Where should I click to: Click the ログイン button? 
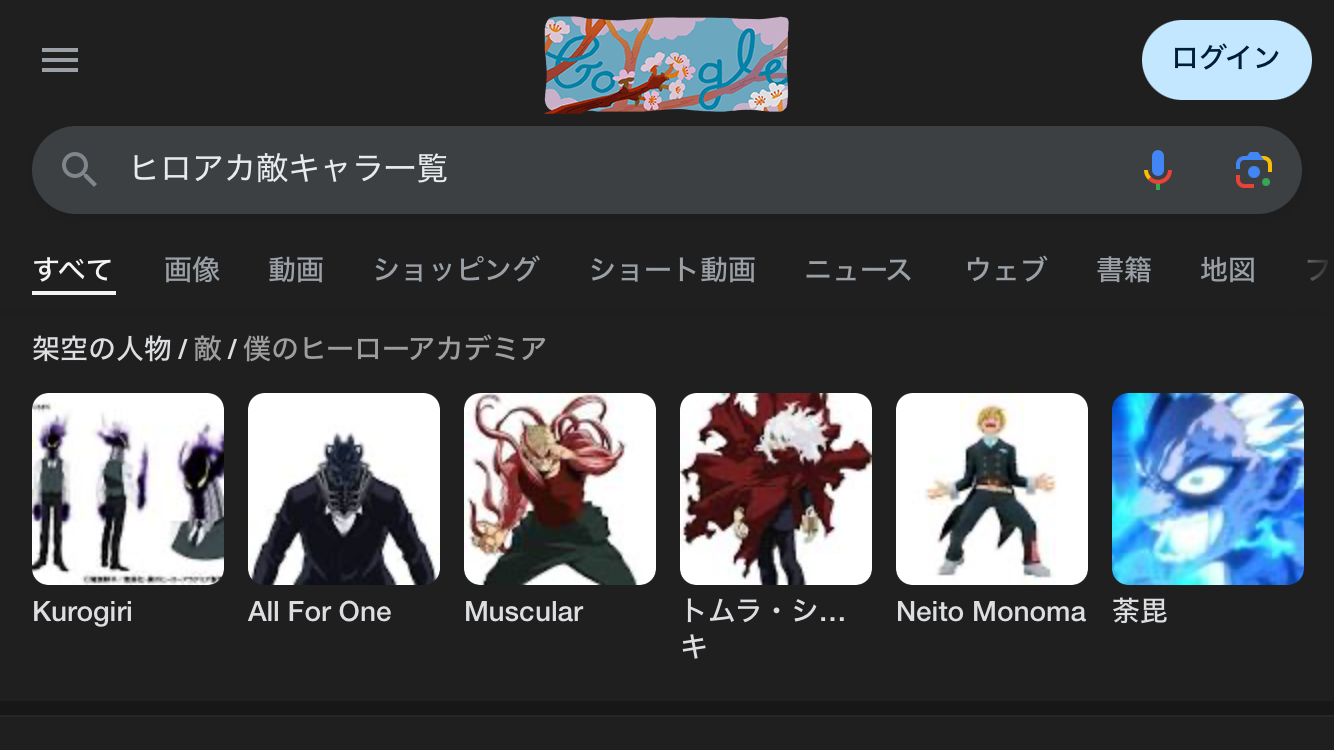click(1226, 58)
